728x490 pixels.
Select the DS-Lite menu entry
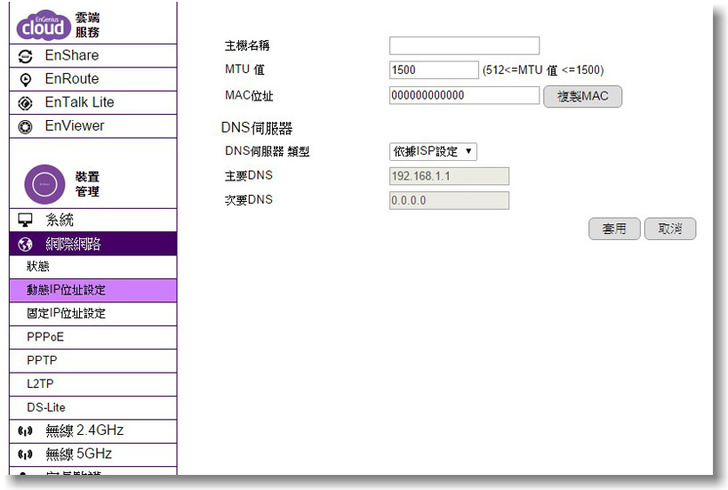point(46,408)
